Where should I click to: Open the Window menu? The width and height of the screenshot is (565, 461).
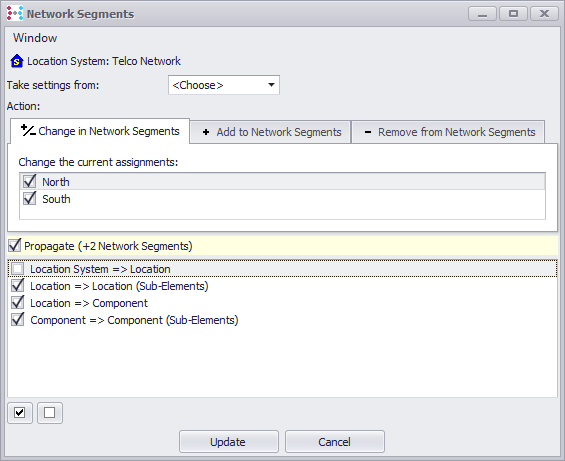point(35,38)
